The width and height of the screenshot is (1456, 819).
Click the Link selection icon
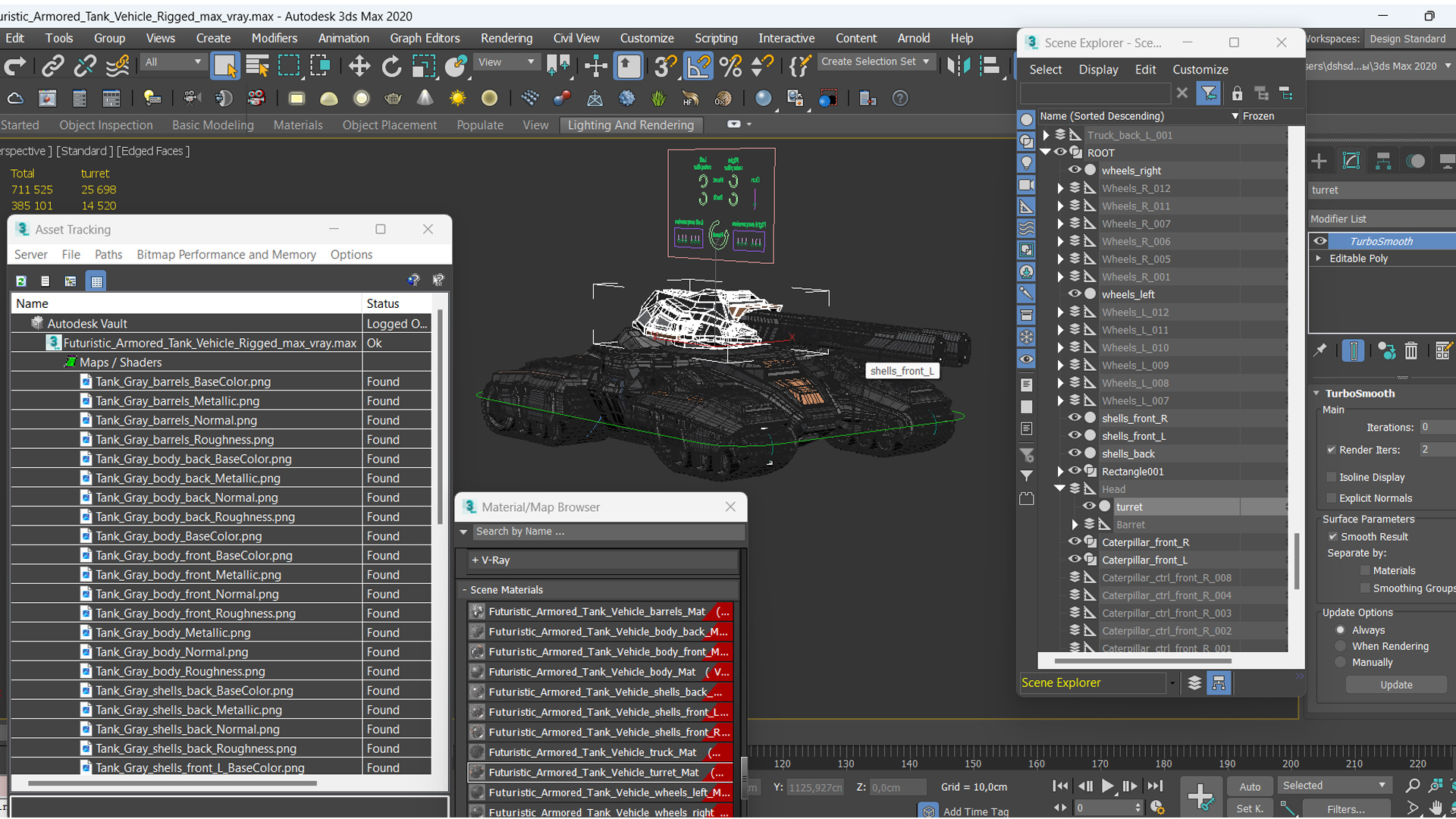(x=52, y=66)
